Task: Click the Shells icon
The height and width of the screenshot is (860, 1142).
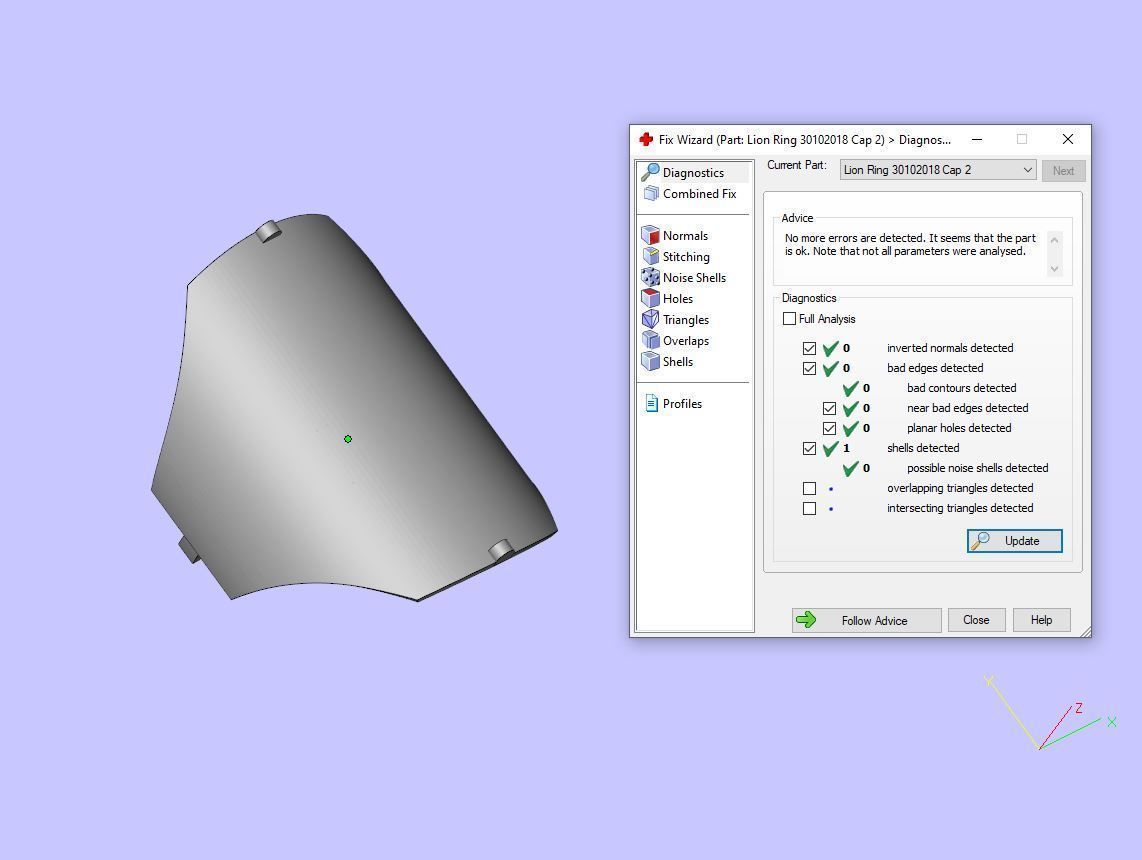Action: [650, 362]
